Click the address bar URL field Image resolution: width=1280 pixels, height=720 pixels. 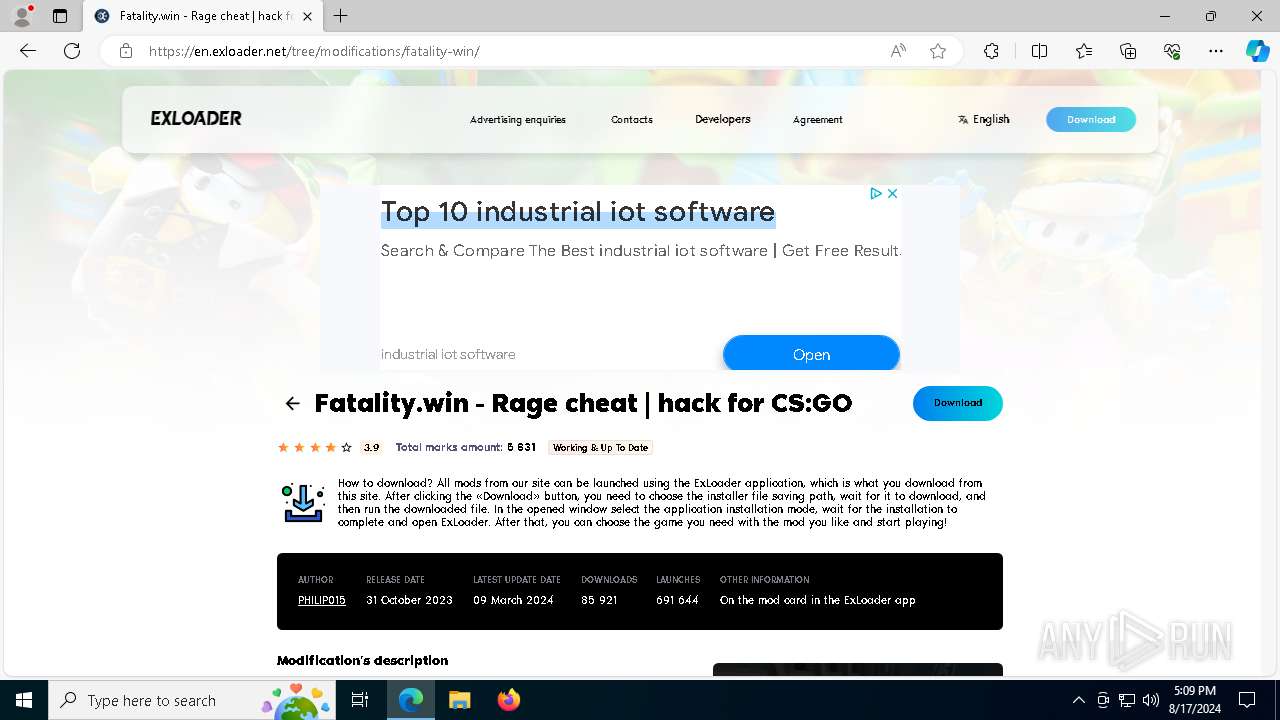coord(510,51)
